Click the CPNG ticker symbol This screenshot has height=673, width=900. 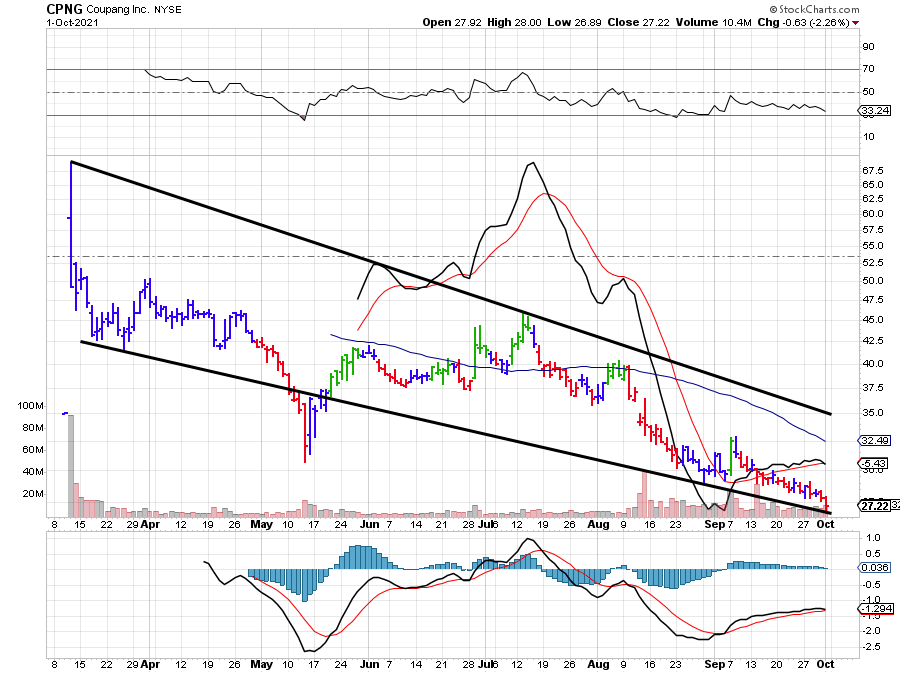click(63, 8)
